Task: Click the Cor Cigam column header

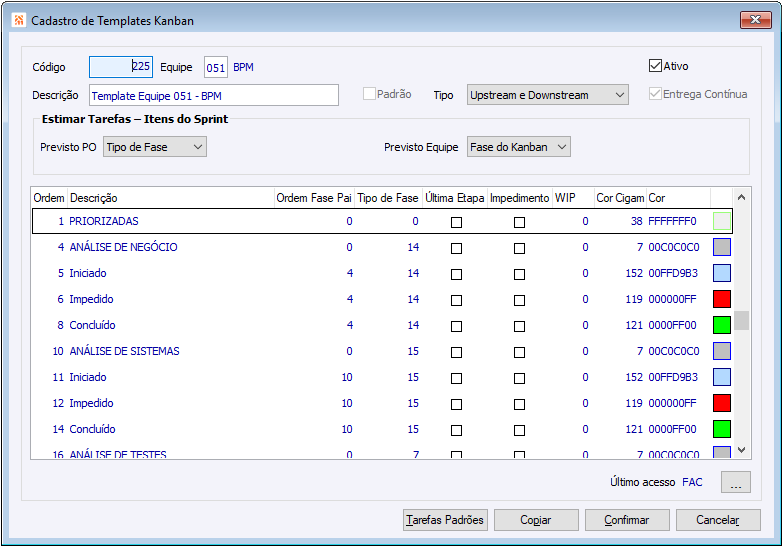Action: point(620,198)
